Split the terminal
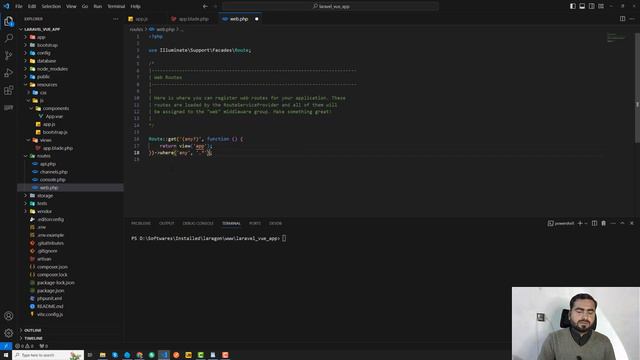This screenshot has width=640, height=360. click(x=594, y=223)
